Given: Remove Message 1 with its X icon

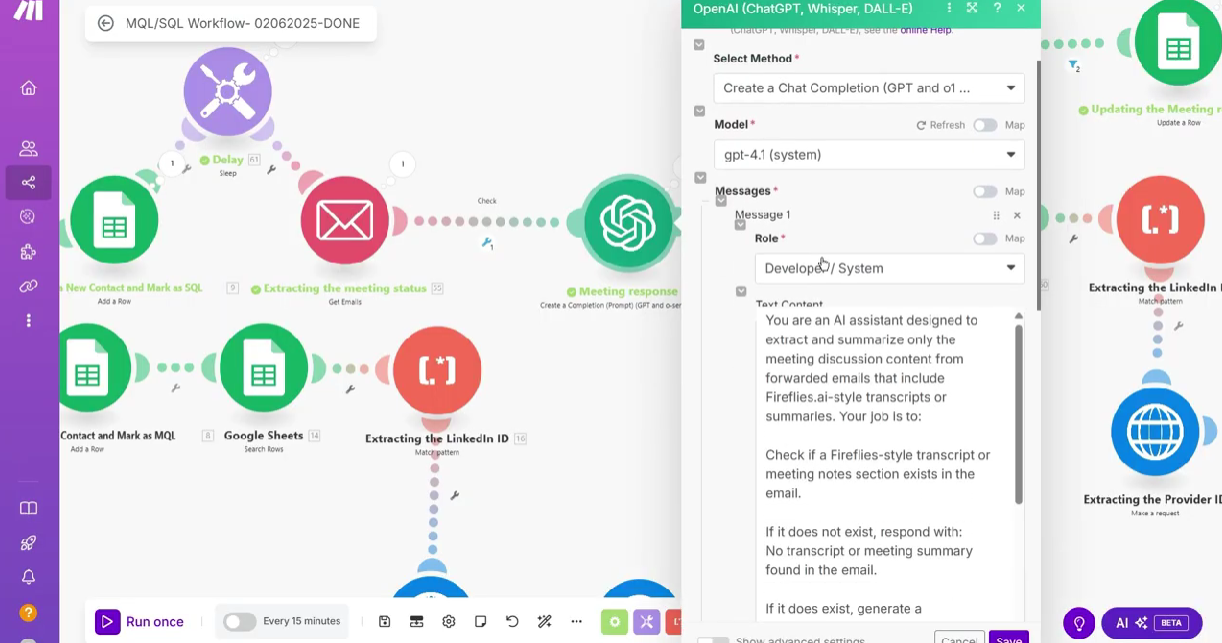Looking at the screenshot, I should (x=1017, y=215).
